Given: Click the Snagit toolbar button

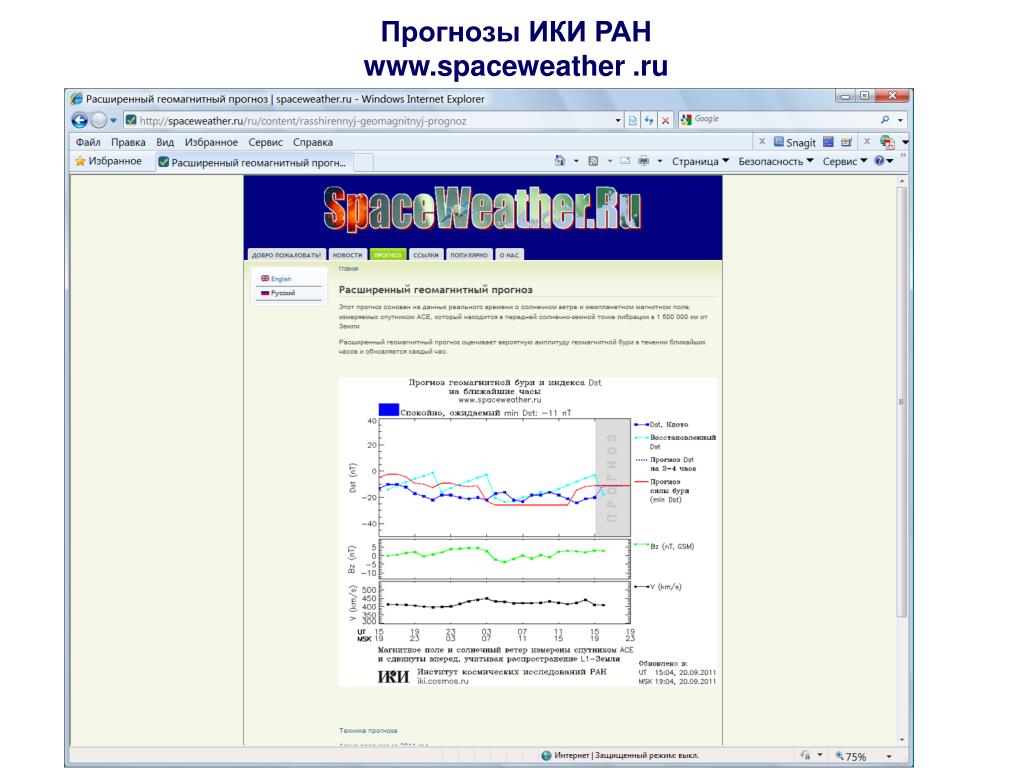Looking at the screenshot, I should pos(794,142).
